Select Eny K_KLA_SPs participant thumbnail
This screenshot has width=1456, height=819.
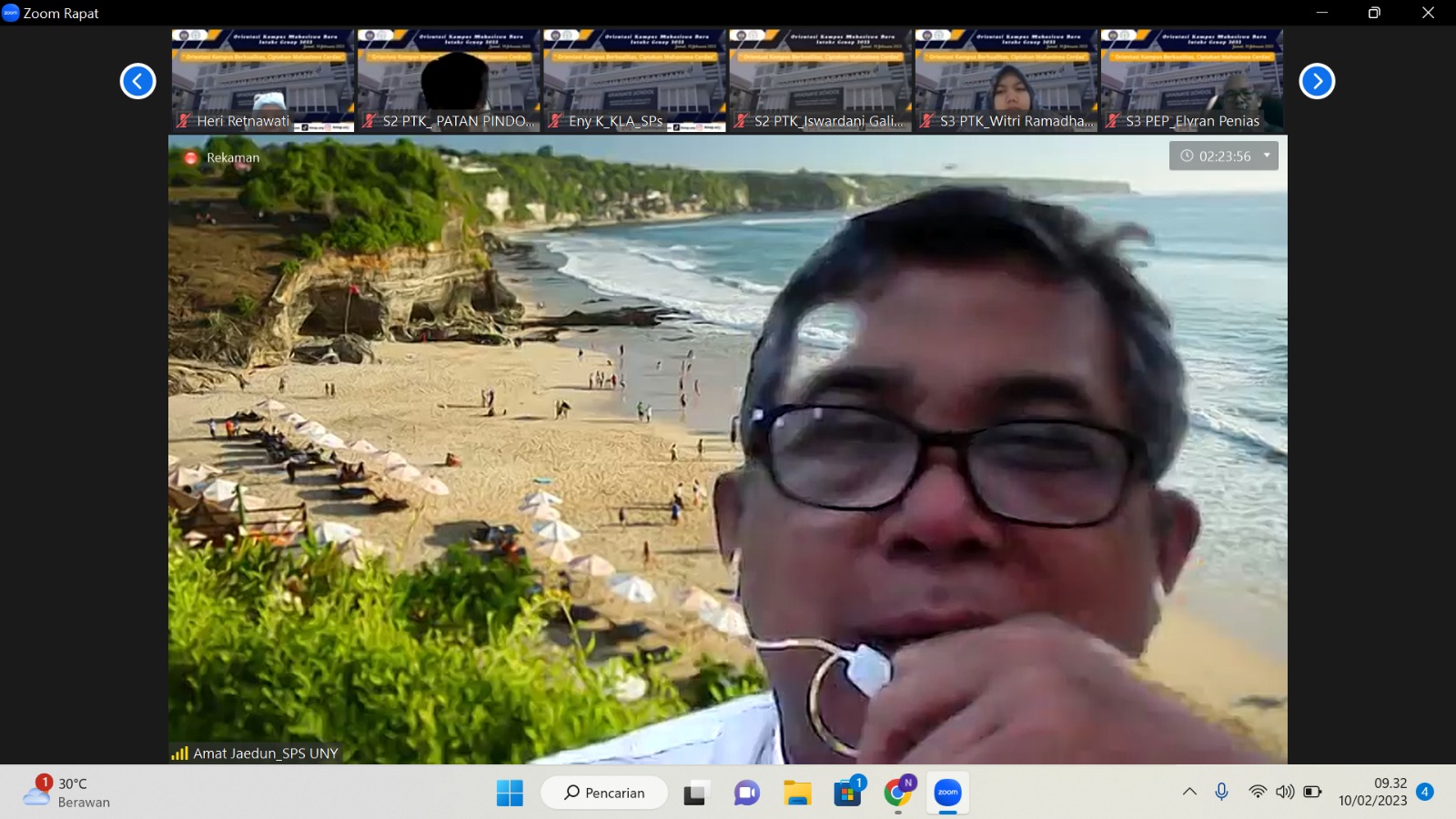pos(634,81)
